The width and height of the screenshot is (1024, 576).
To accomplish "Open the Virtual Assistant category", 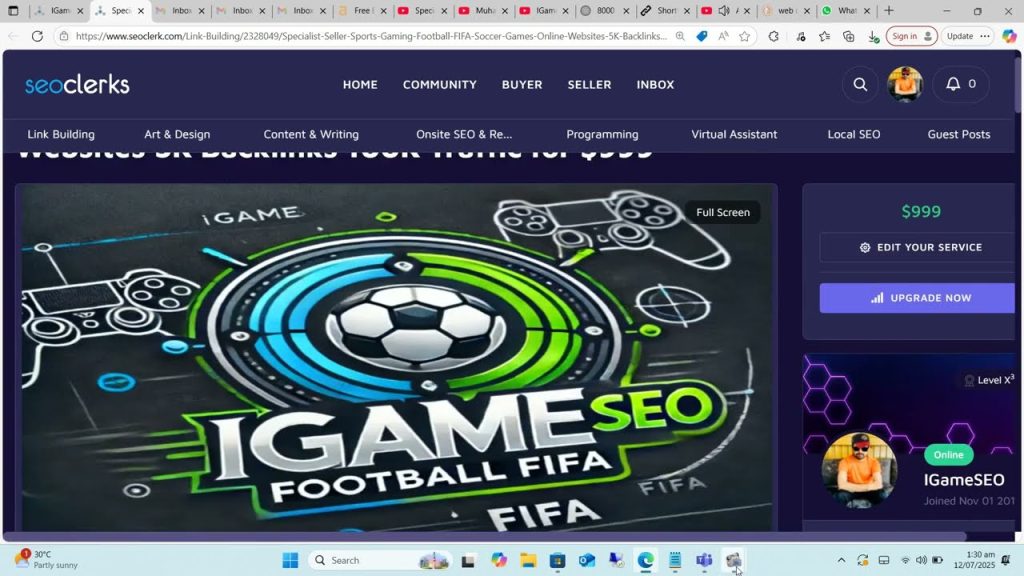I will pyautogui.click(x=734, y=134).
